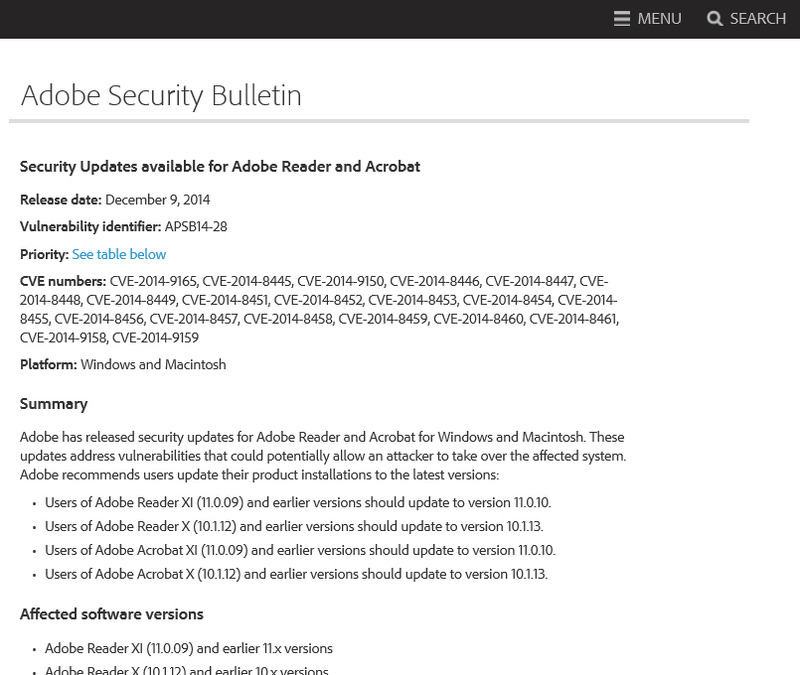Click the Summary section heading
Image resolution: width=800 pixels, height=675 pixels.
(x=54, y=404)
